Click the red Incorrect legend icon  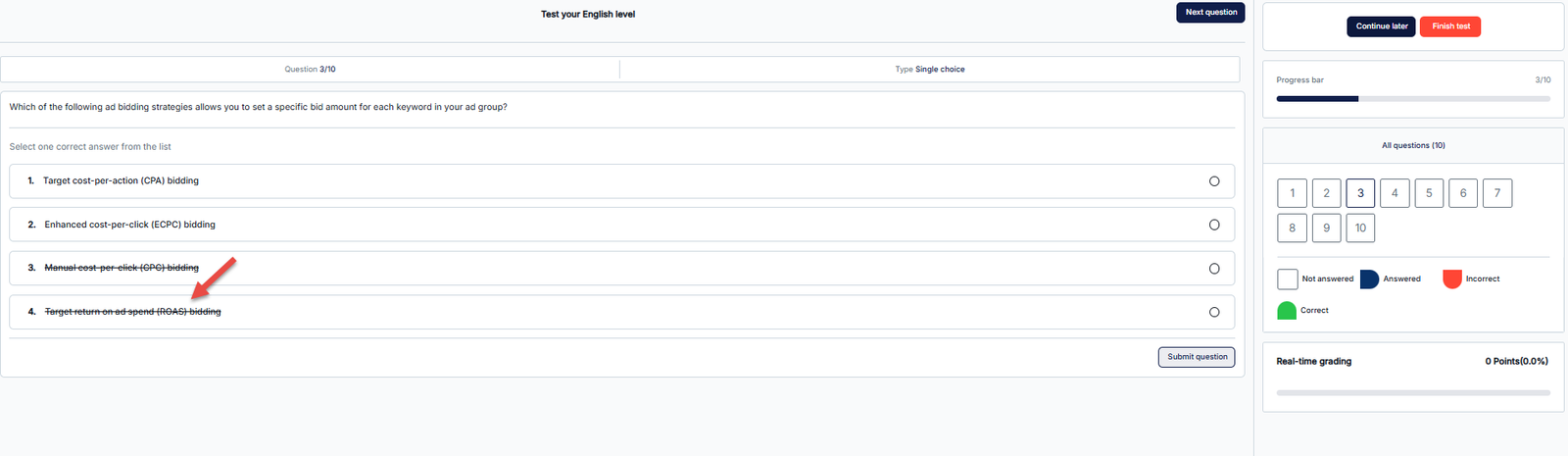1452,279
